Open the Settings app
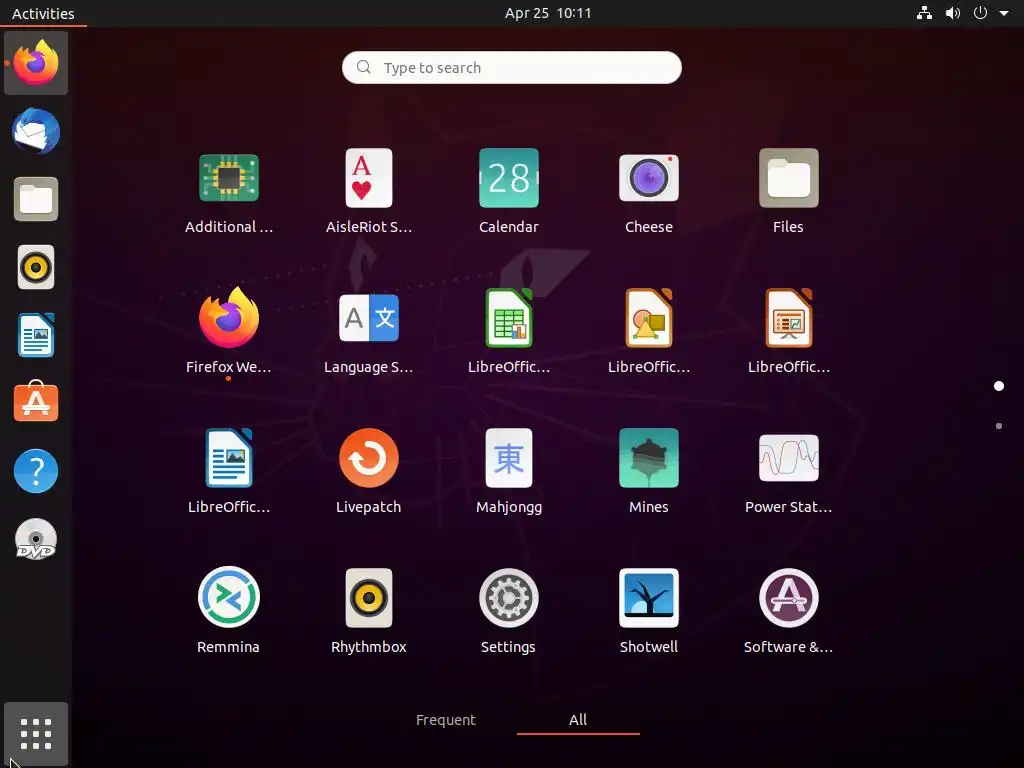This screenshot has width=1024, height=768. [509, 598]
